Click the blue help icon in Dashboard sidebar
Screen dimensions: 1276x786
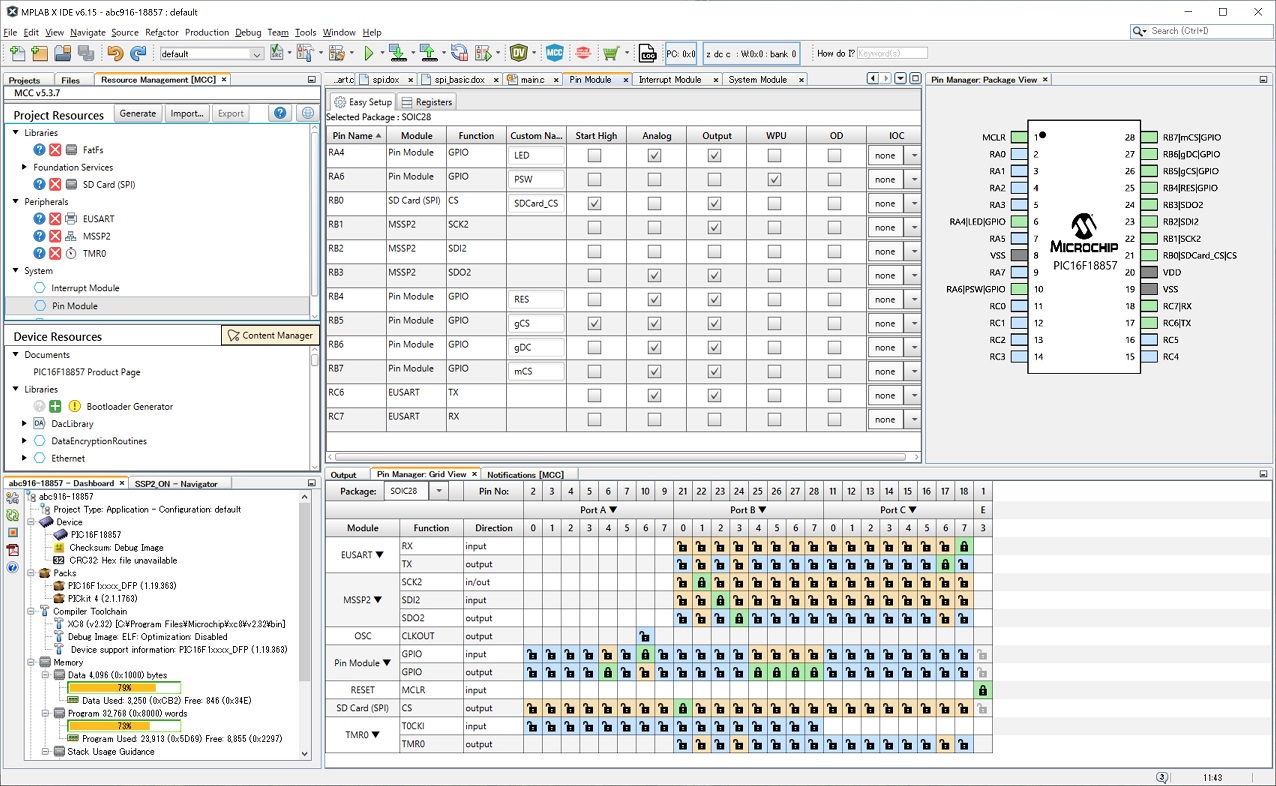(12, 567)
